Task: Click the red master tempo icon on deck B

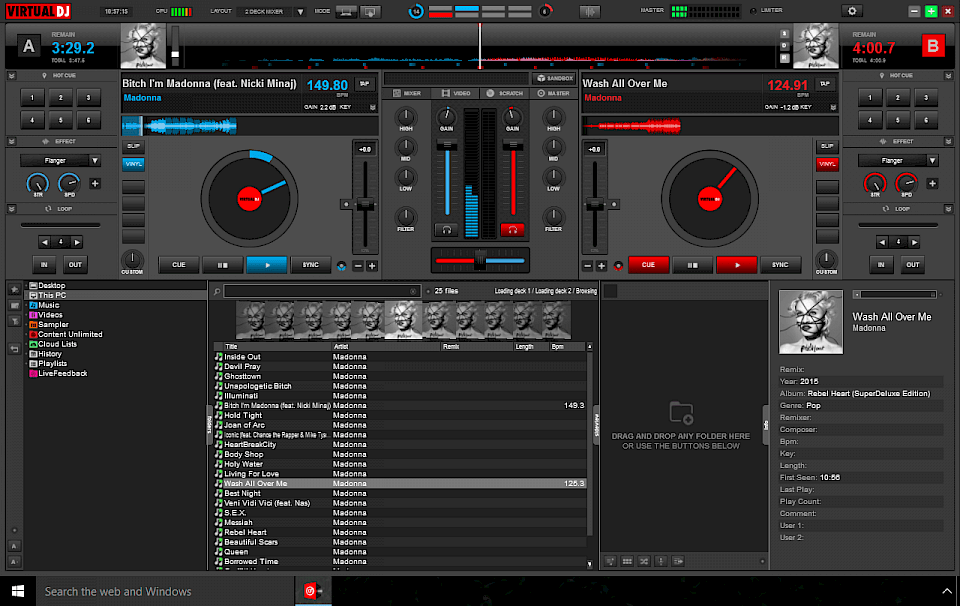Action: (x=618, y=266)
